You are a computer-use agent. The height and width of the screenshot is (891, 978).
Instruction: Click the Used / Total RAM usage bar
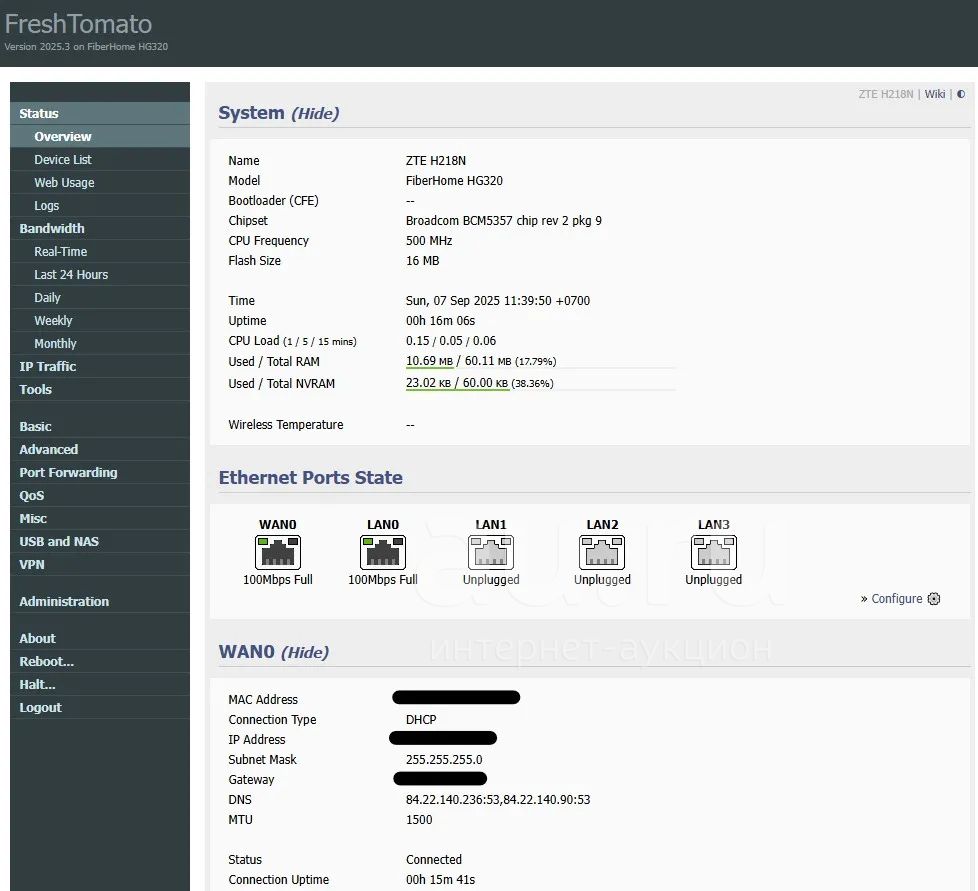pos(540,362)
